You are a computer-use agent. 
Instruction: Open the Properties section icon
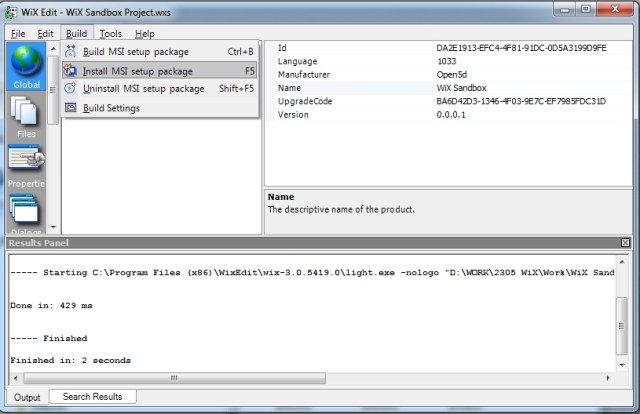(x=25, y=165)
